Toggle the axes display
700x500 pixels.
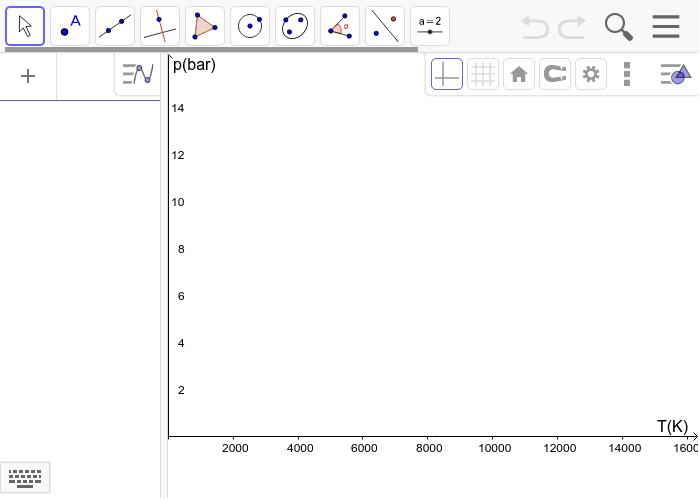(447, 74)
